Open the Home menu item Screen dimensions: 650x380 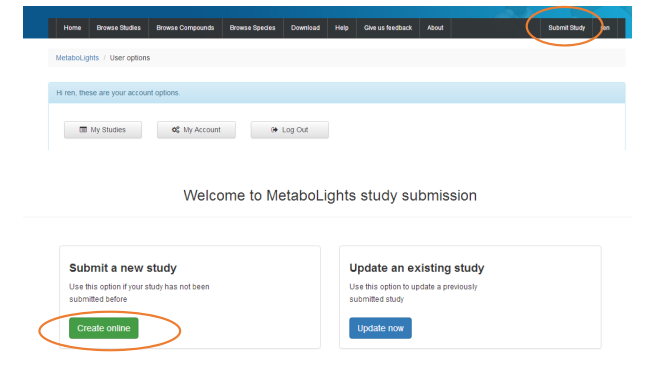(73, 28)
